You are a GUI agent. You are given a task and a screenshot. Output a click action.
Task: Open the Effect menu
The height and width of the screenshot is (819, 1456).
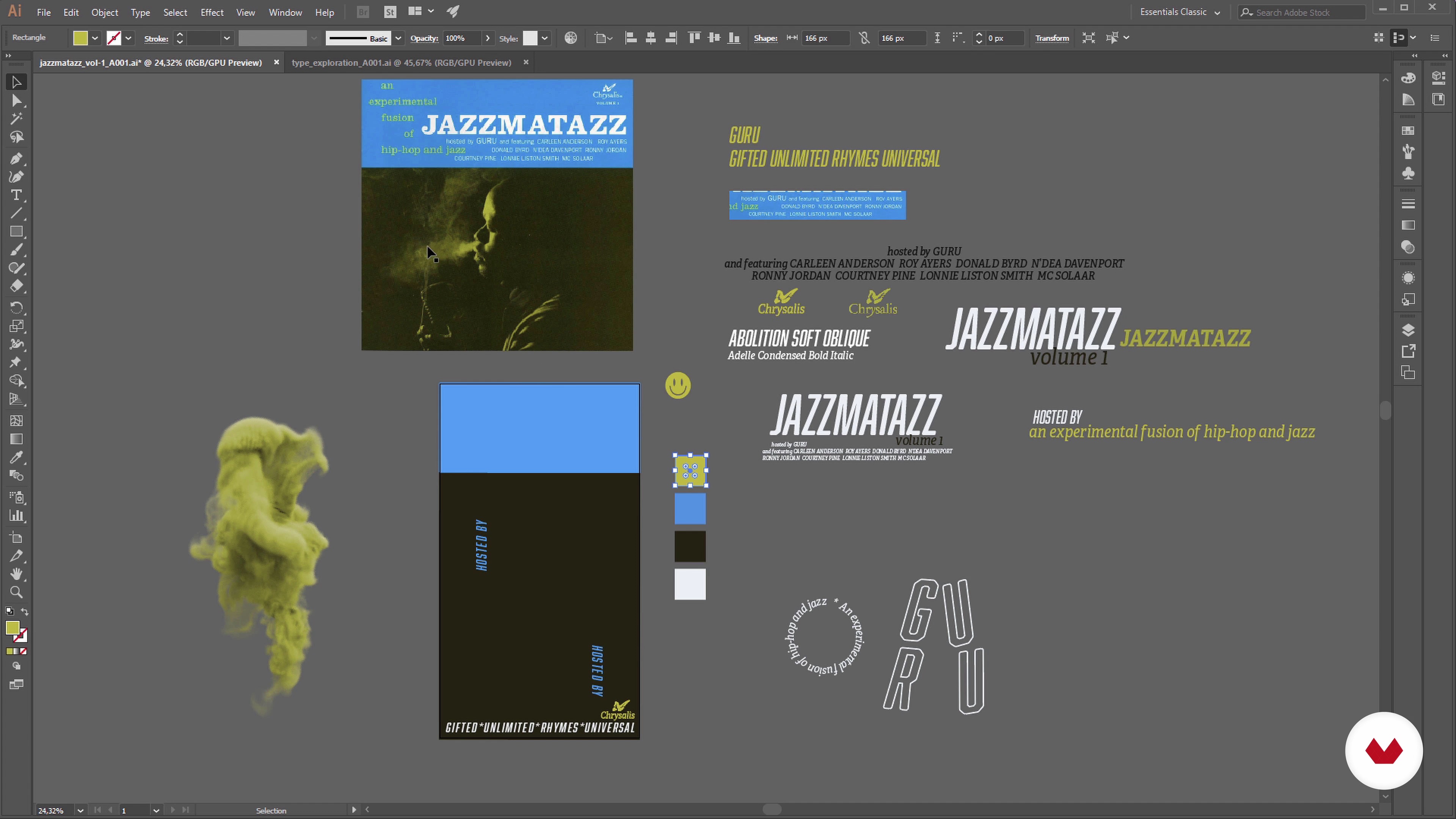click(212, 12)
